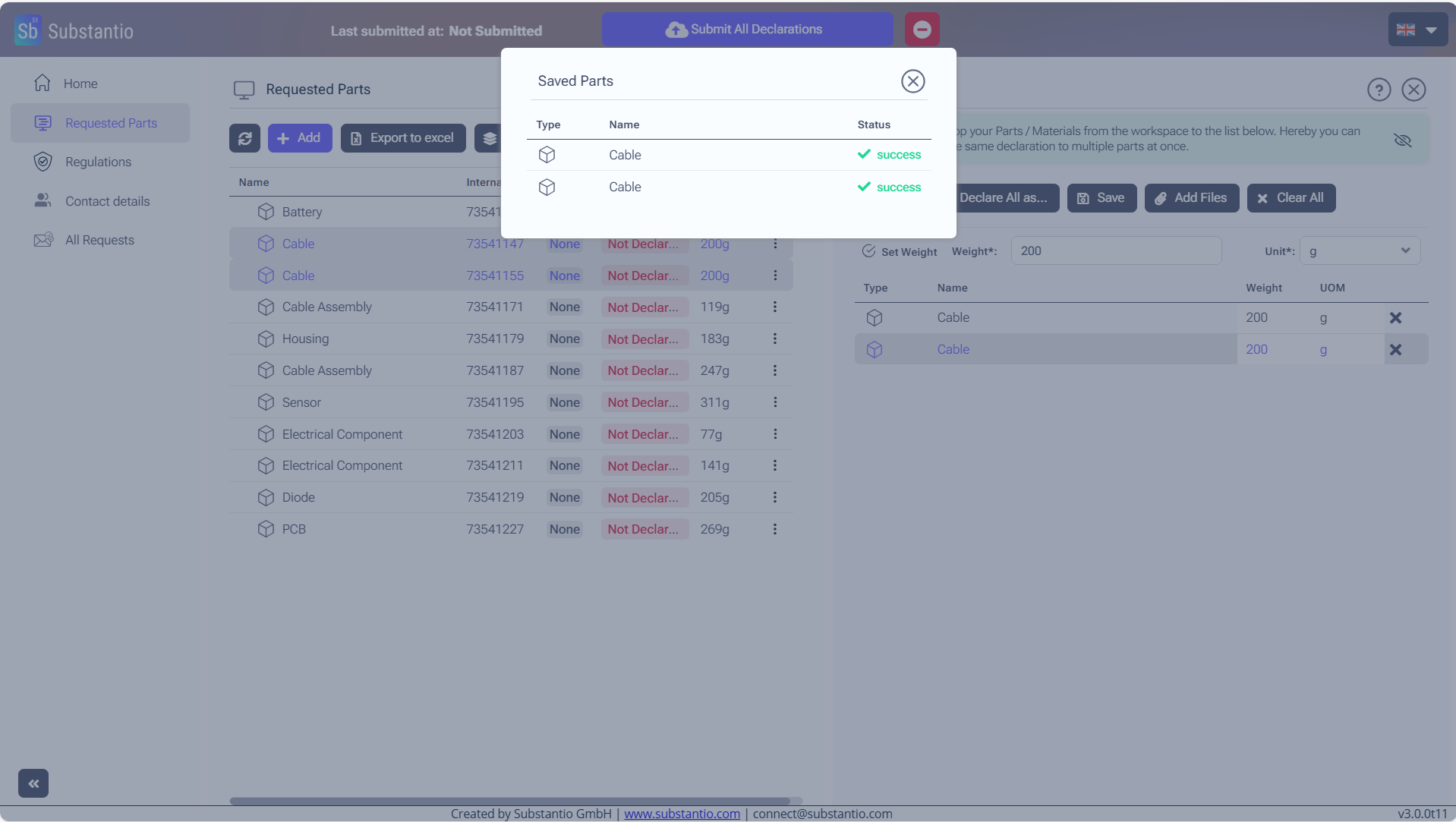
Task: Open All Requests in the sidebar
Action: tap(99, 240)
